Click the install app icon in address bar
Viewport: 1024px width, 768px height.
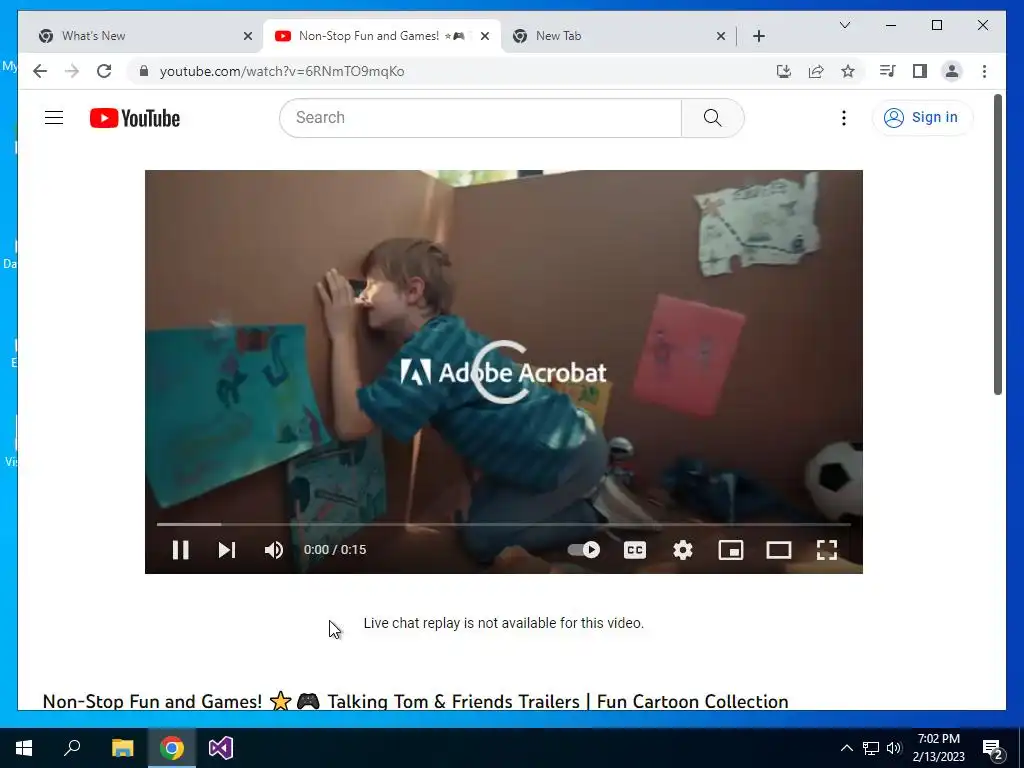point(784,71)
